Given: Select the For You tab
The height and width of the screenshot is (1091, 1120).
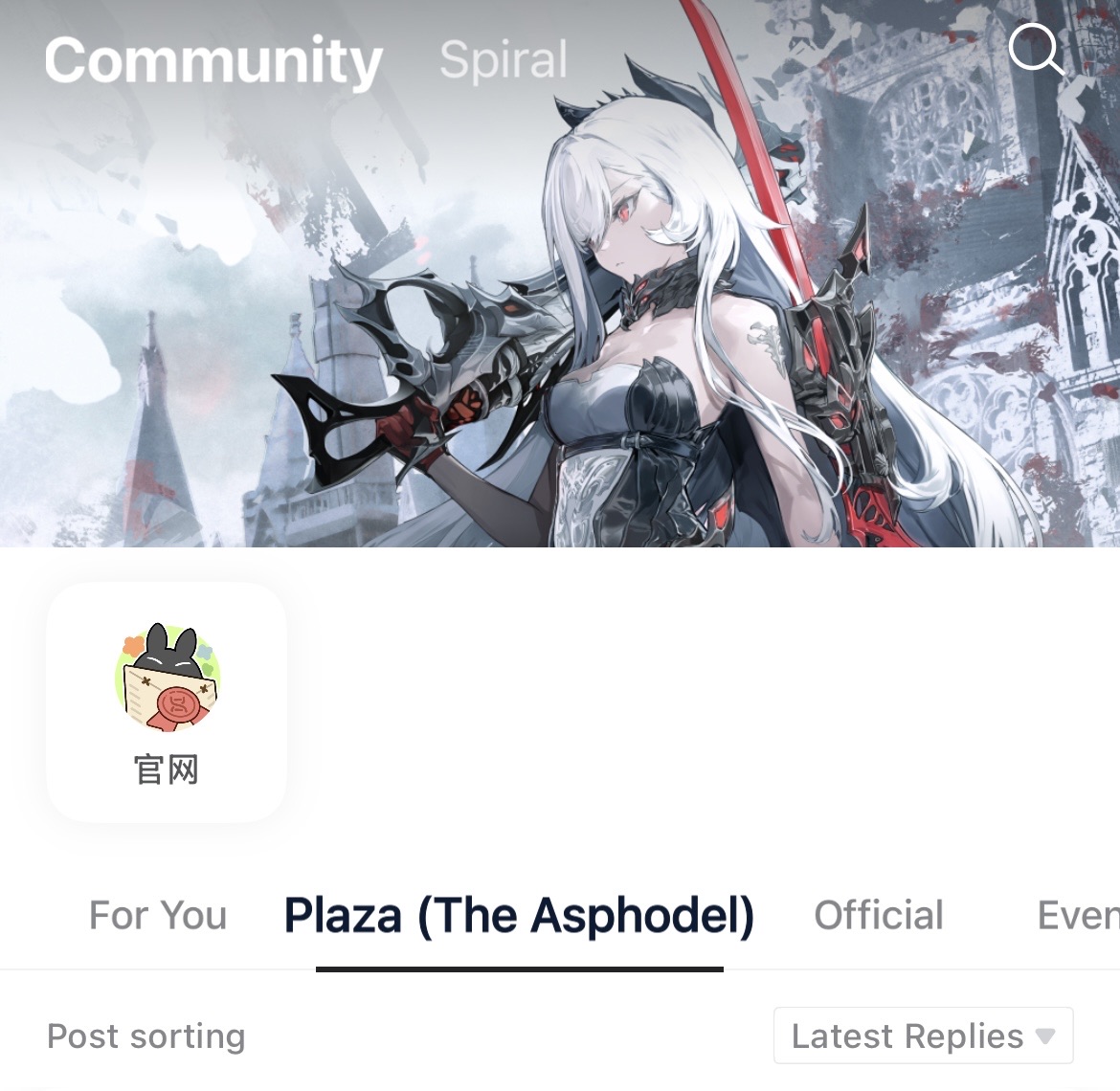Looking at the screenshot, I should pos(158,915).
